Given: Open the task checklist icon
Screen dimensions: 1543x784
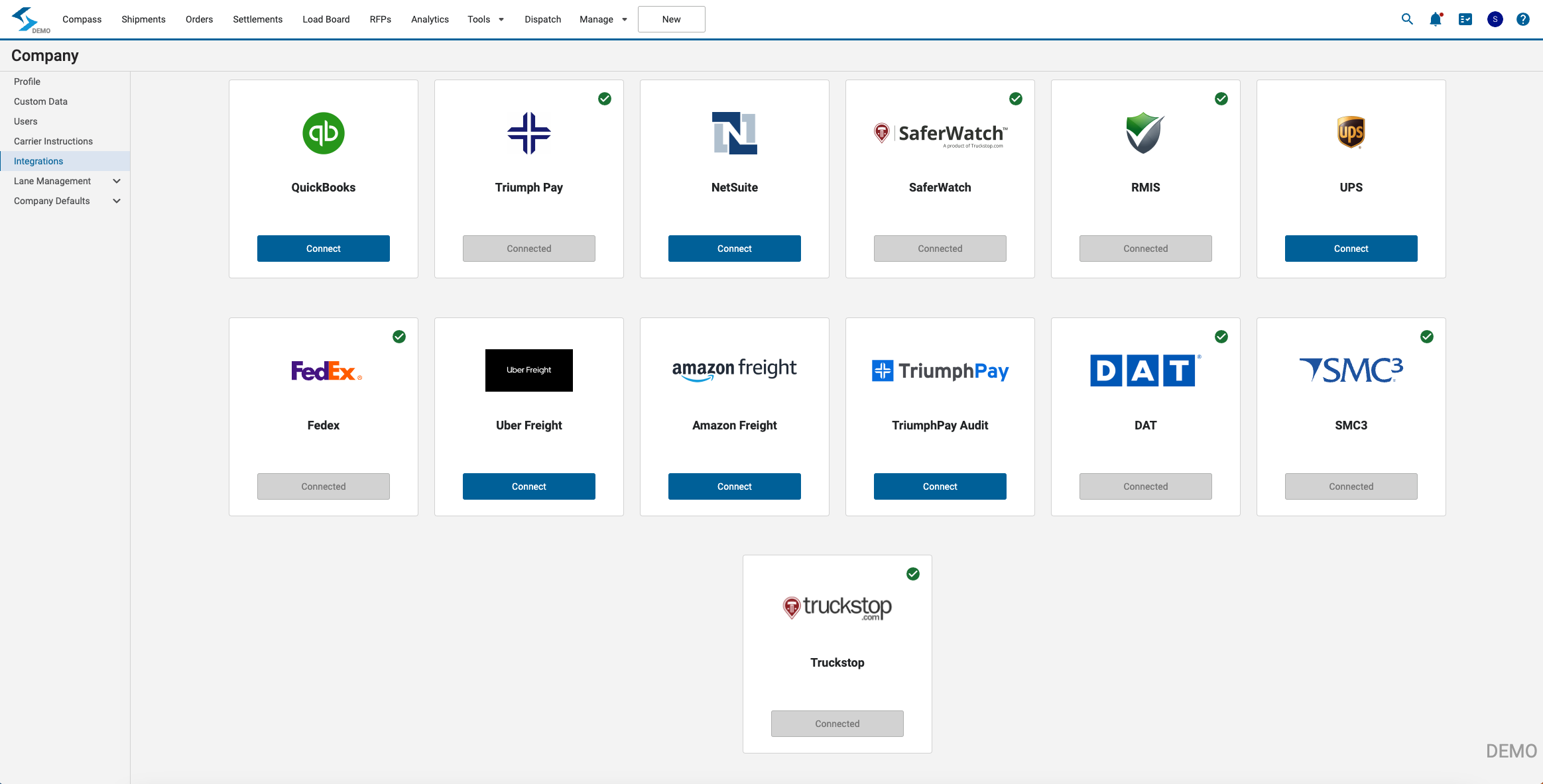Looking at the screenshot, I should click(1465, 19).
